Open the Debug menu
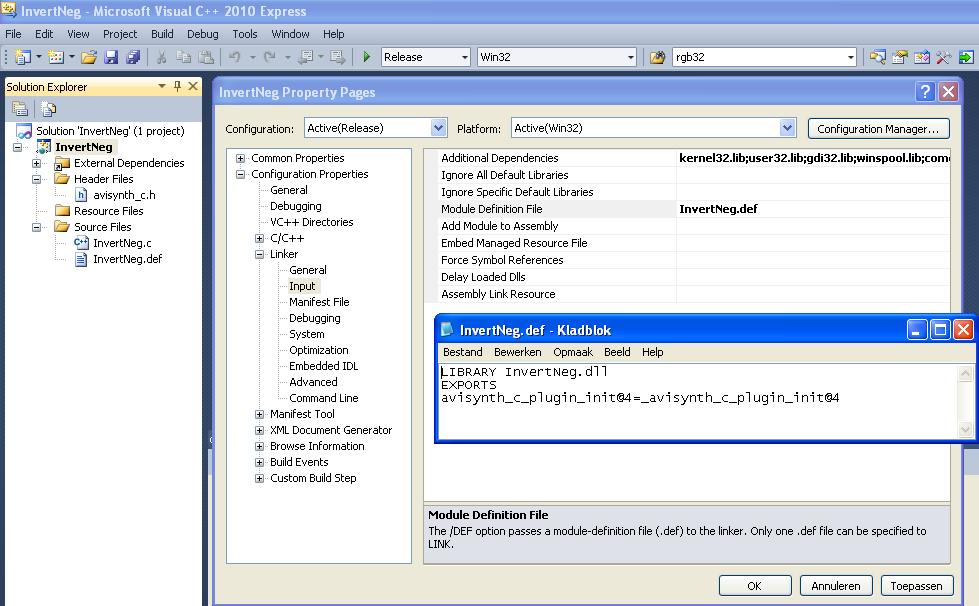The width and height of the screenshot is (979, 606). click(202, 34)
